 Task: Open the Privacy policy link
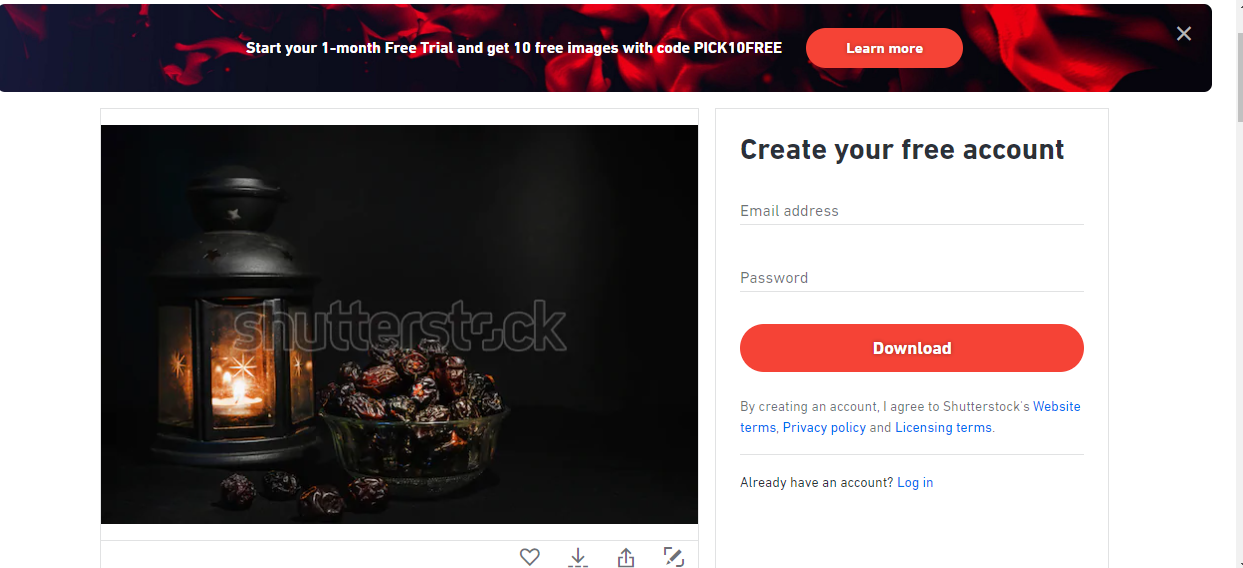point(824,427)
